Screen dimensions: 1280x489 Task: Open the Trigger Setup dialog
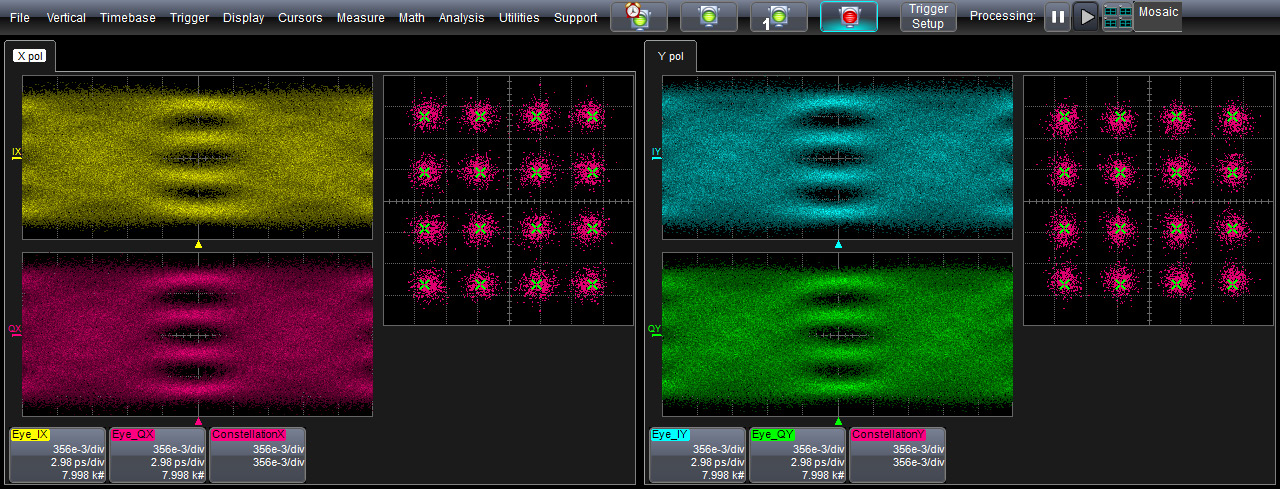[x=928, y=16]
